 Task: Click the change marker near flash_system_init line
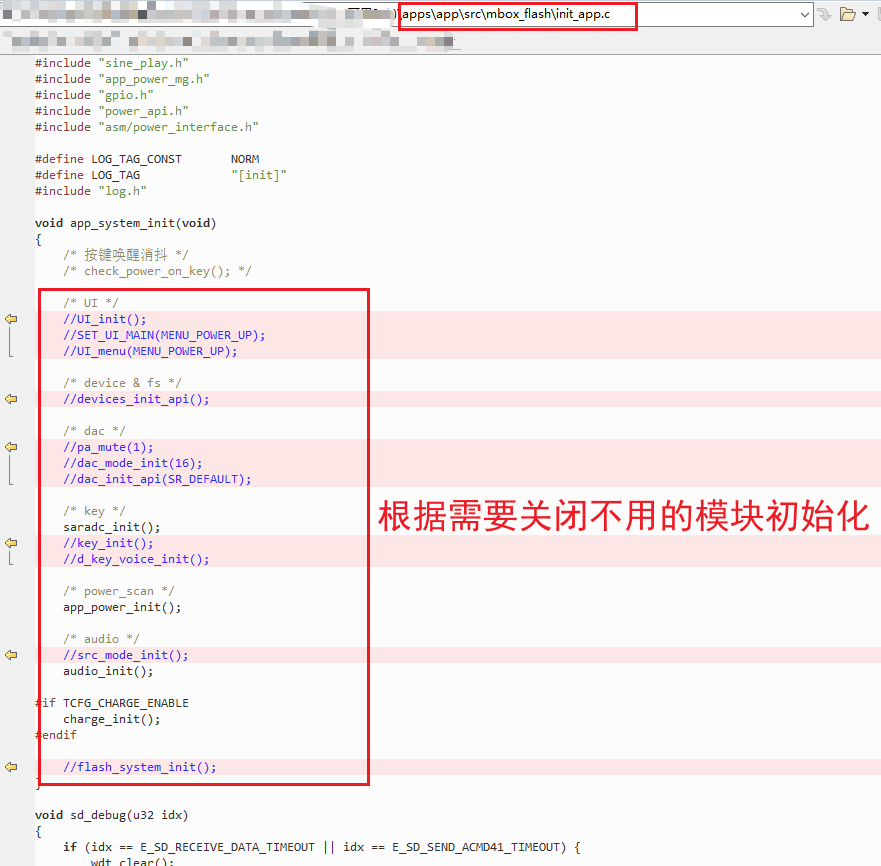tap(9, 766)
